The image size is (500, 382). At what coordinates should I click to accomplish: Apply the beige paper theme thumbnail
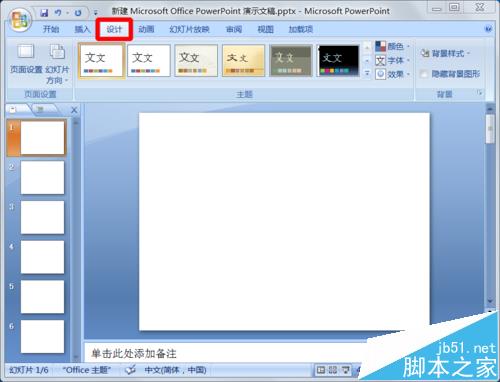point(196,61)
